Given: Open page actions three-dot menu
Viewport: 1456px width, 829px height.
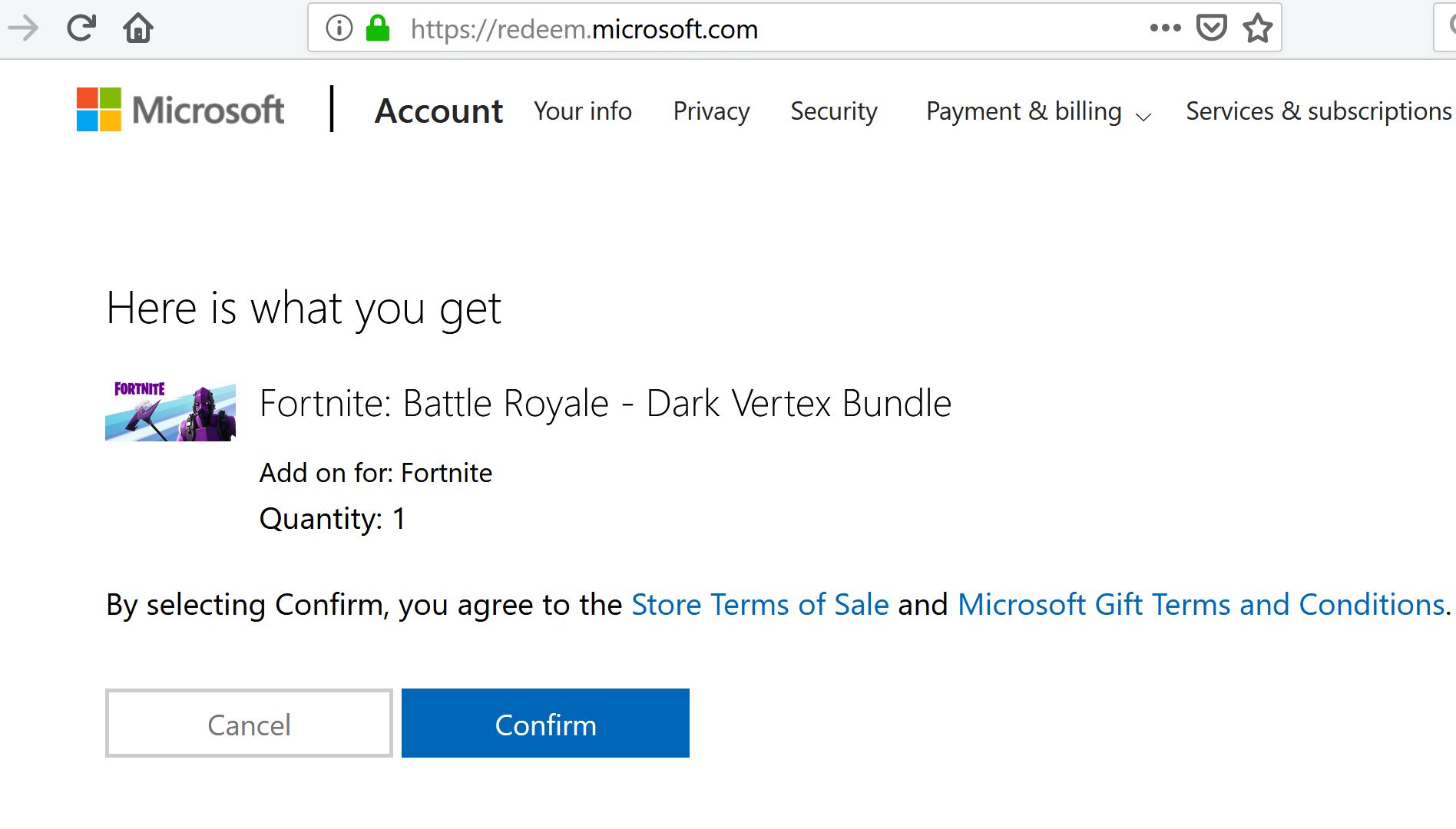Looking at the screenshot, I should (x=1165, y=28).
